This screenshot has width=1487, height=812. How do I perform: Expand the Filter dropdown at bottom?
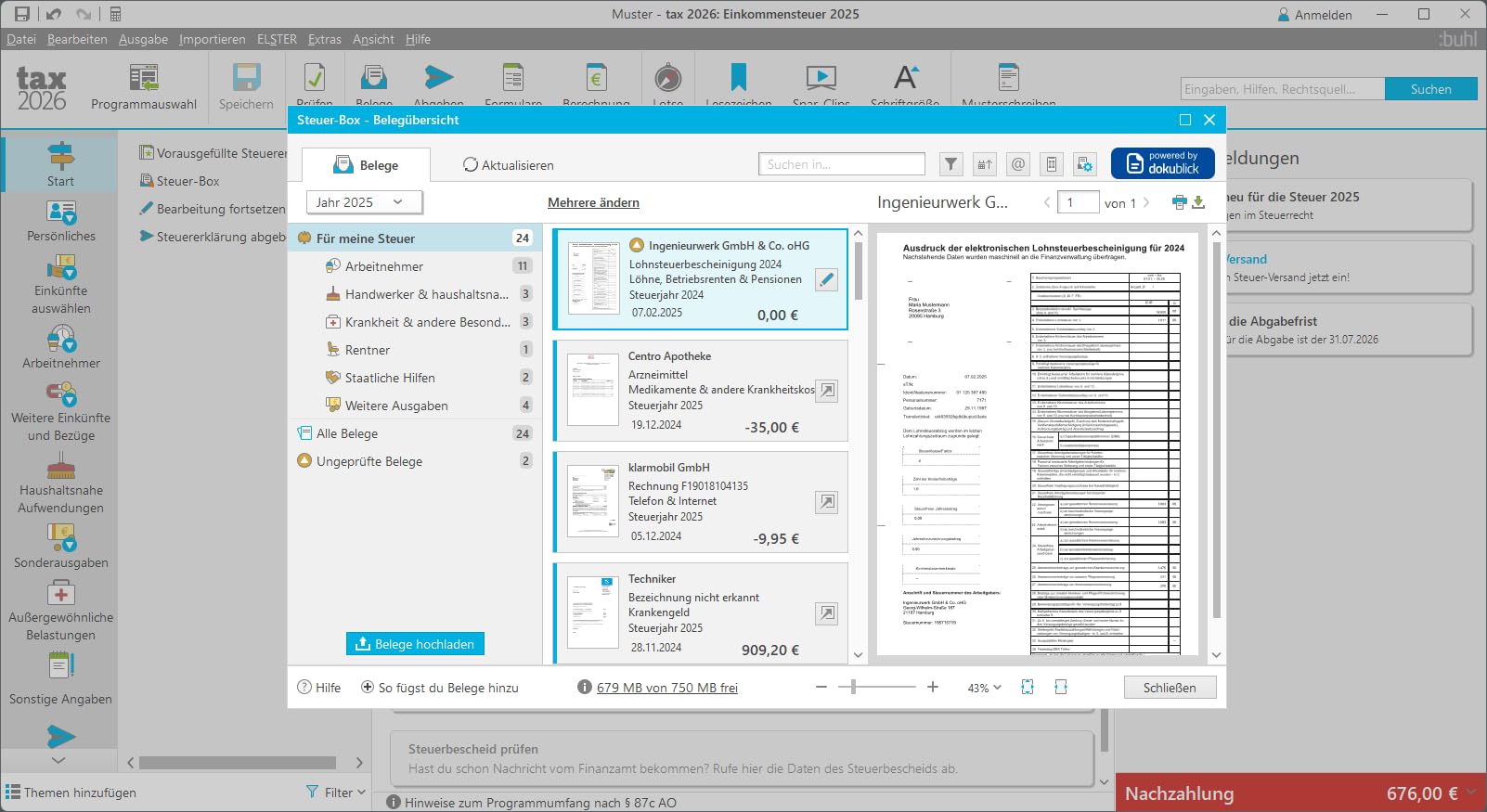[337, 793]
